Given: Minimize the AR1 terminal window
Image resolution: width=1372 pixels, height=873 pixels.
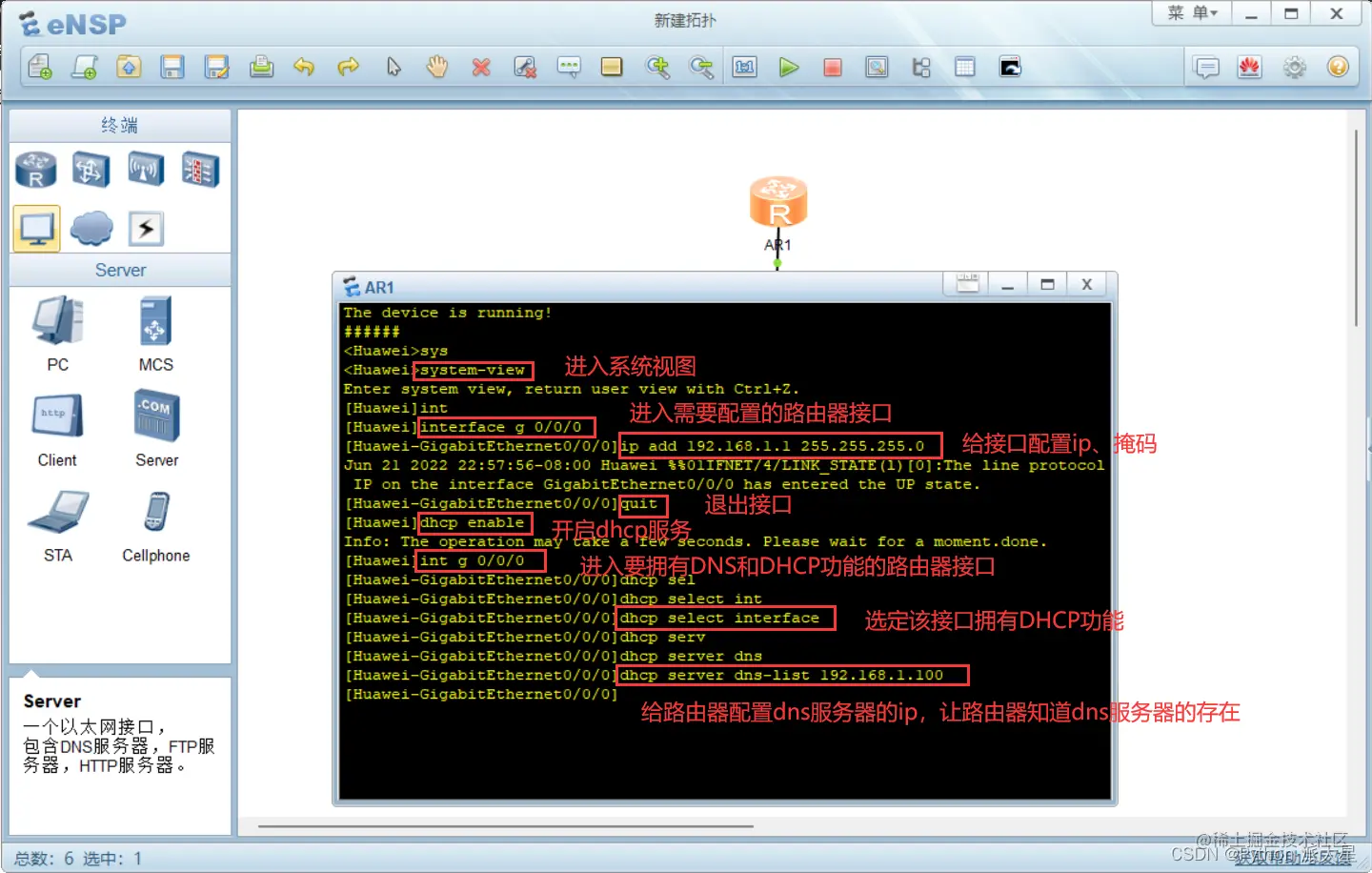Looking at the screenshot, I should tap(1007, 284).
